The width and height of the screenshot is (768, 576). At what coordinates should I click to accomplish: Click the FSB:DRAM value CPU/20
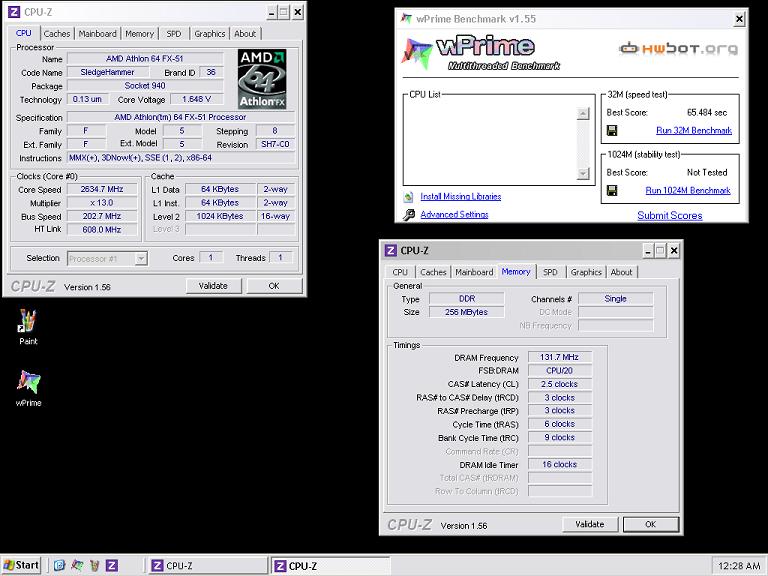point(560,371)
